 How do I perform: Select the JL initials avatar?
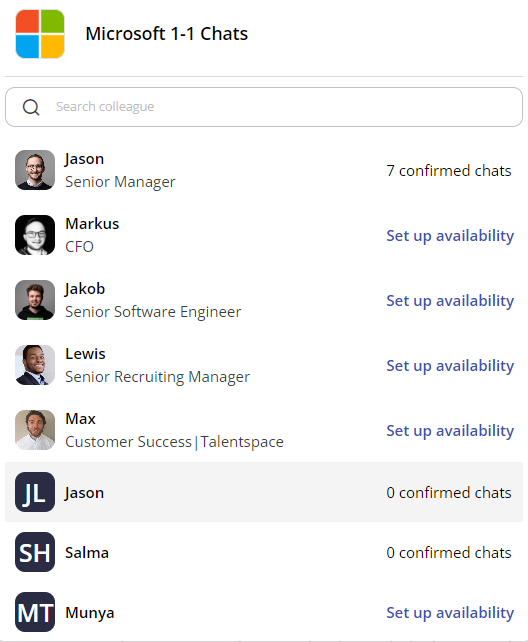pos(35,492)
